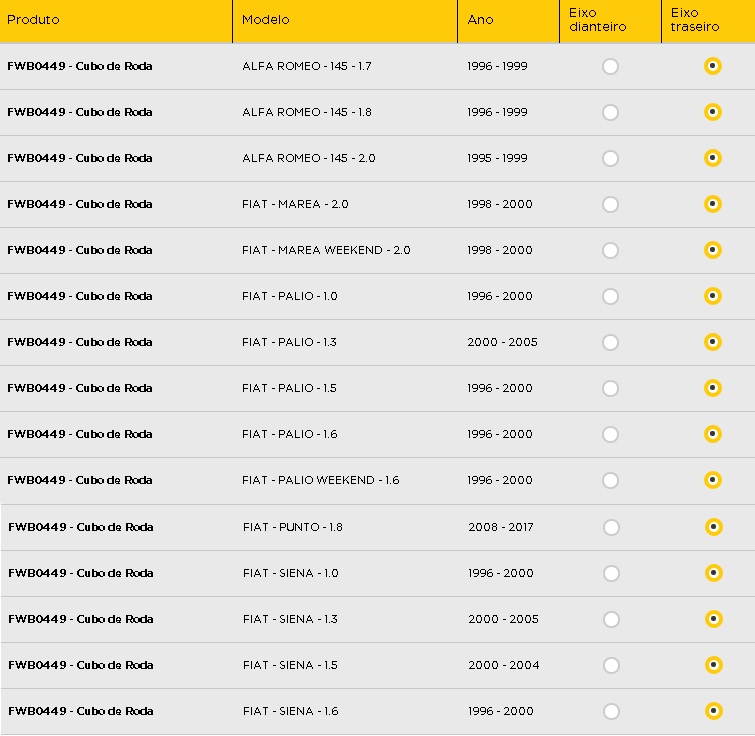Screen dimensions: 755x736
Task: Select front axle radio for Palio Weekend 1.6
Action: coord(610,480)
